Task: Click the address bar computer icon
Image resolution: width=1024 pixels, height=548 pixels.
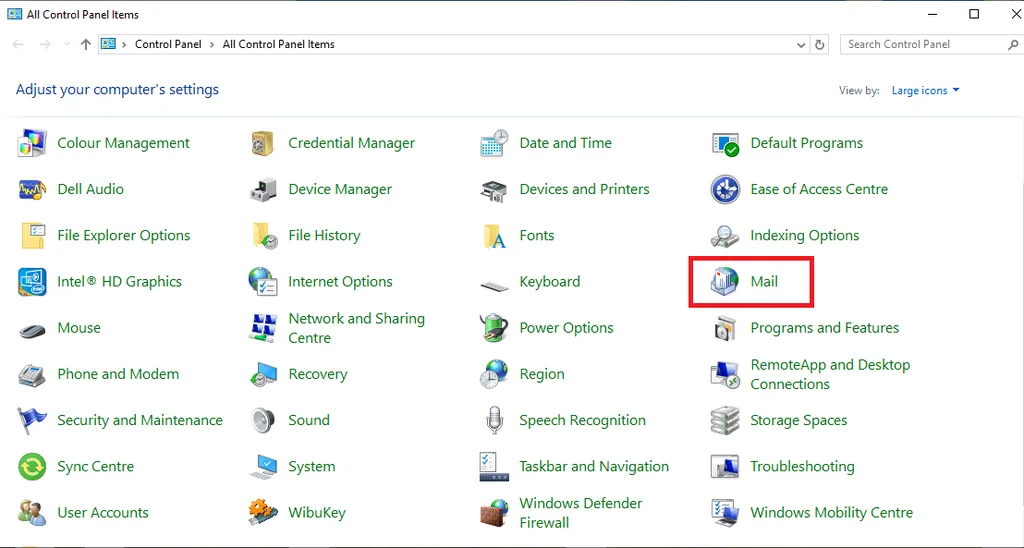Action: (x=108, y=44)
